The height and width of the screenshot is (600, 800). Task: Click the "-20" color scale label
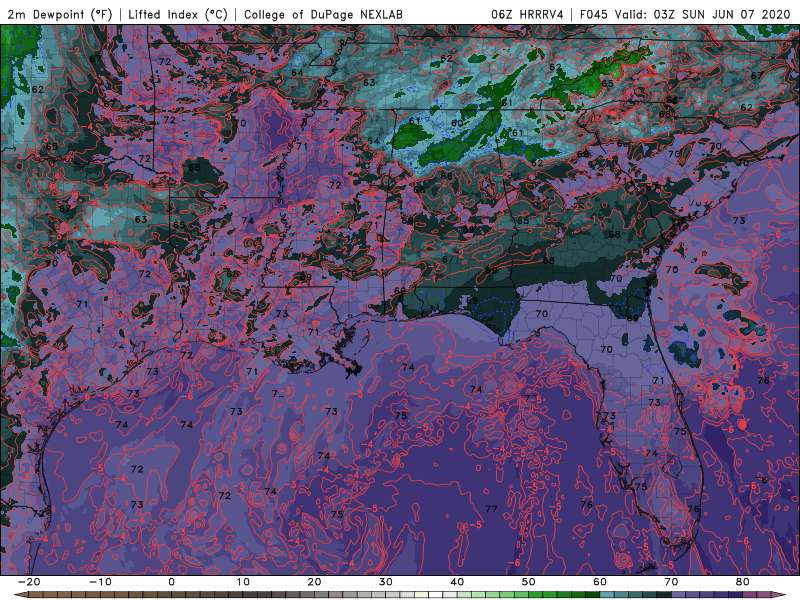[28, 582]
